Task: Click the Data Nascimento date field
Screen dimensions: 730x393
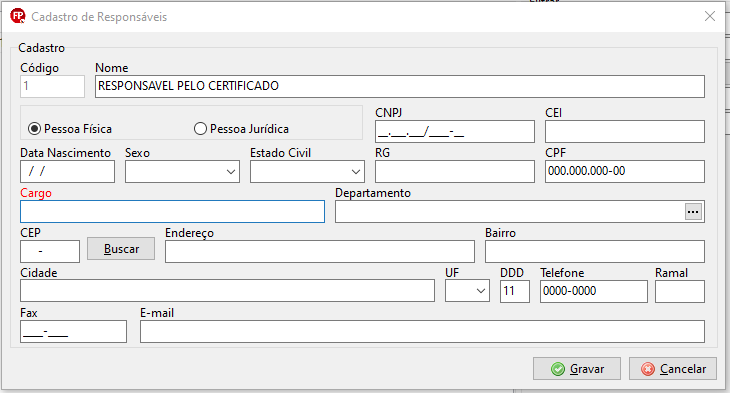Action: coord(68,171)
